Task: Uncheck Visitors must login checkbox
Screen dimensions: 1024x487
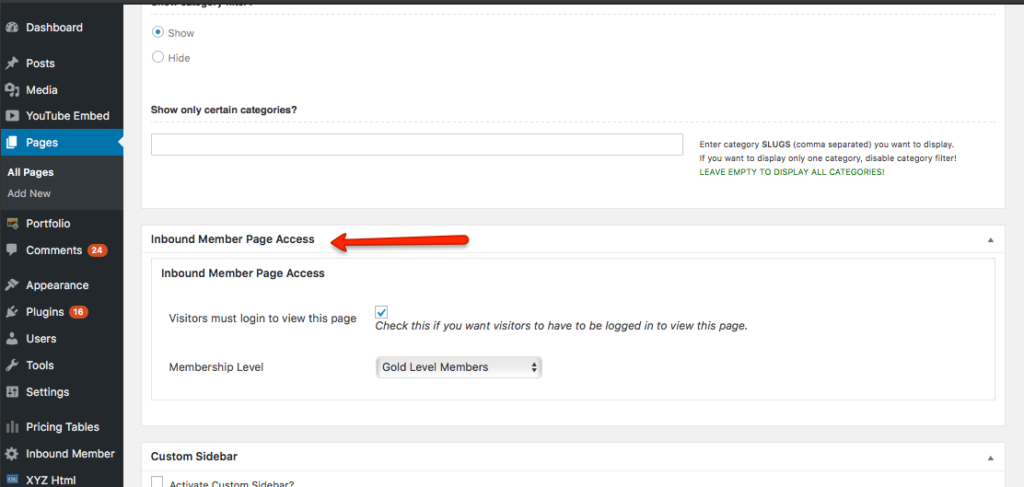Action: coord(381,312)
